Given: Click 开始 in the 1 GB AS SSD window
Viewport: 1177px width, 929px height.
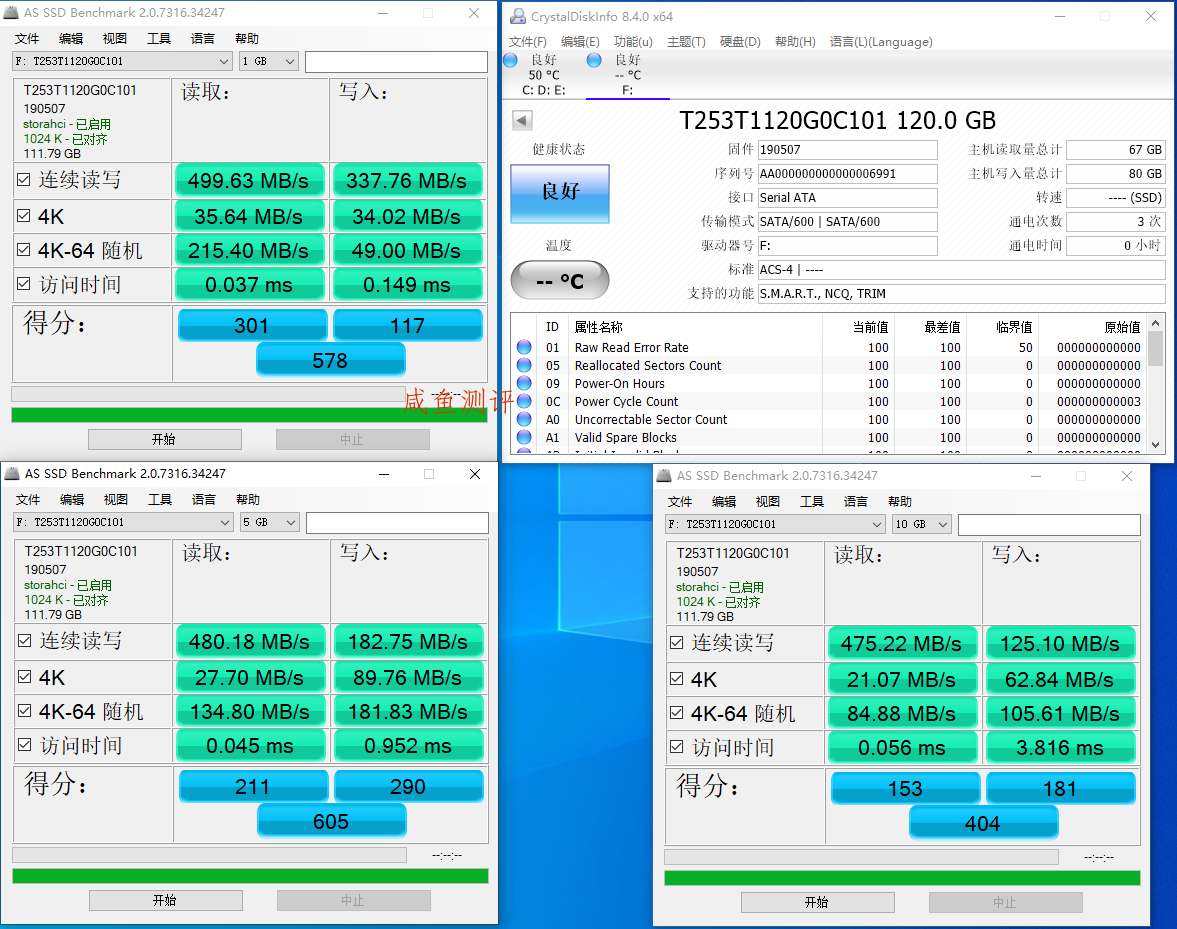Looking at the screenshot, I should click(x=165, y=439).
